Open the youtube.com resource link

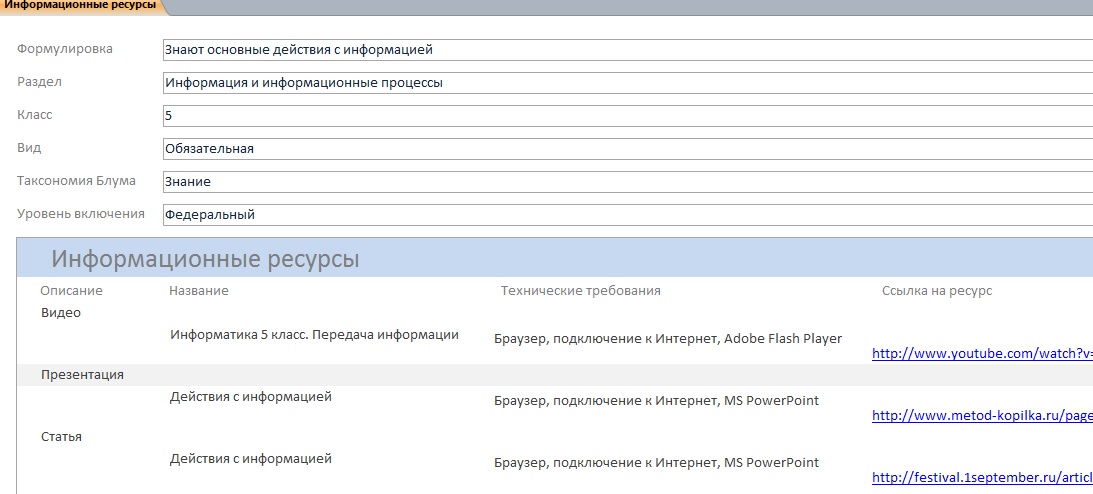982,354
